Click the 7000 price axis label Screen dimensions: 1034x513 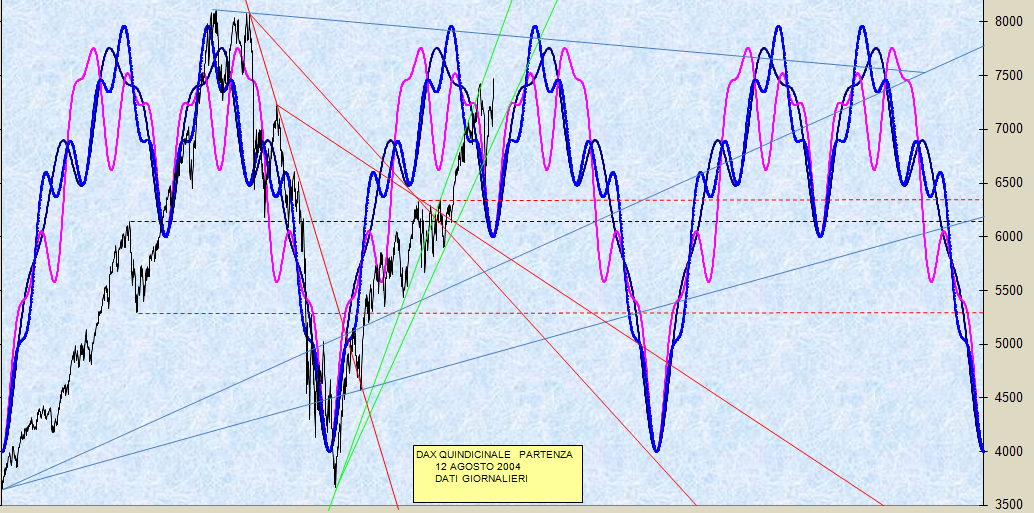[1009, 129]
